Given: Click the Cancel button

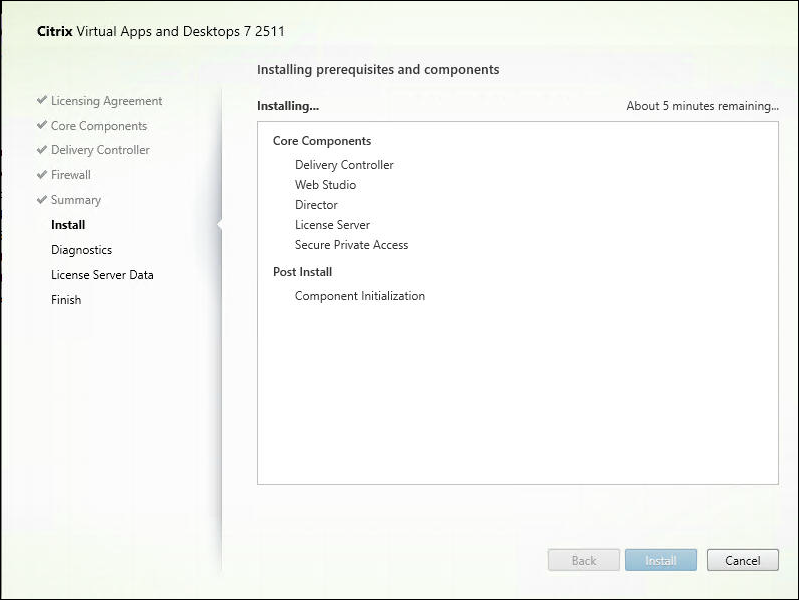Looking at the screenshot, I should [742, 560].
